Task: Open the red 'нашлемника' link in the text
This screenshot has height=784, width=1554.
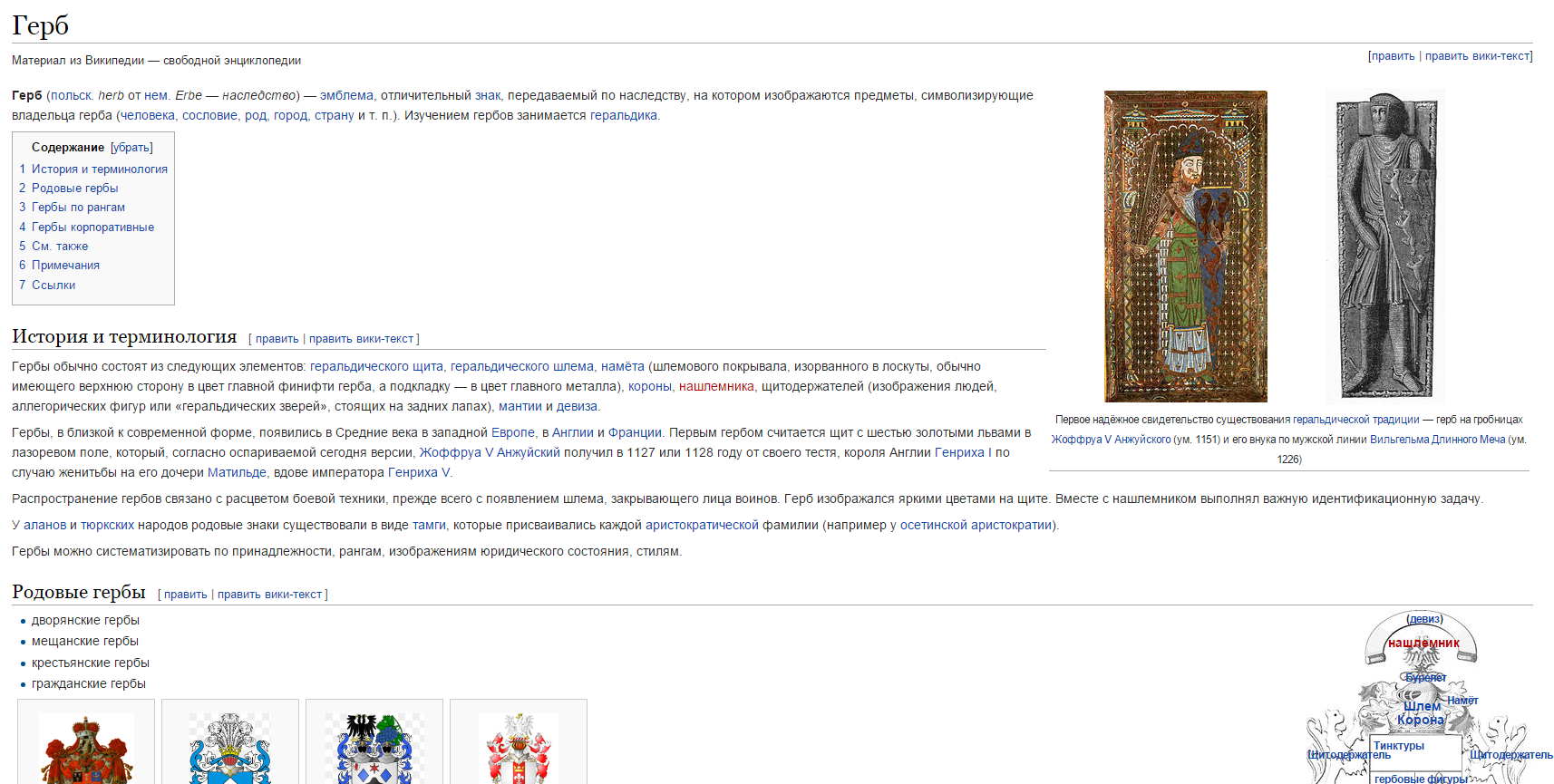Action: point(716,387)
